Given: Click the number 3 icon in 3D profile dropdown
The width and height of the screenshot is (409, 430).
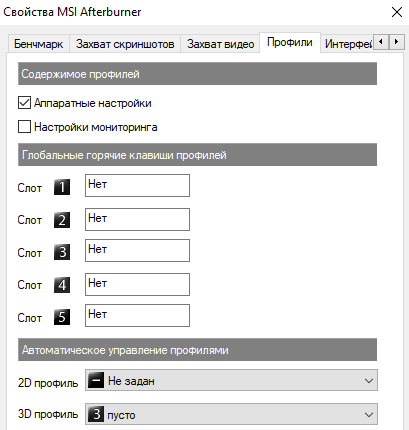Looking at the screenshot, I should click(96, 414).
